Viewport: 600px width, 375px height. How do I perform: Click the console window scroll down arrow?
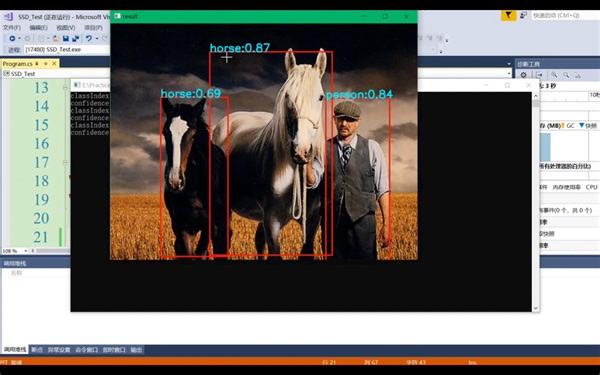pyautogui.click(x=535, y=308)
